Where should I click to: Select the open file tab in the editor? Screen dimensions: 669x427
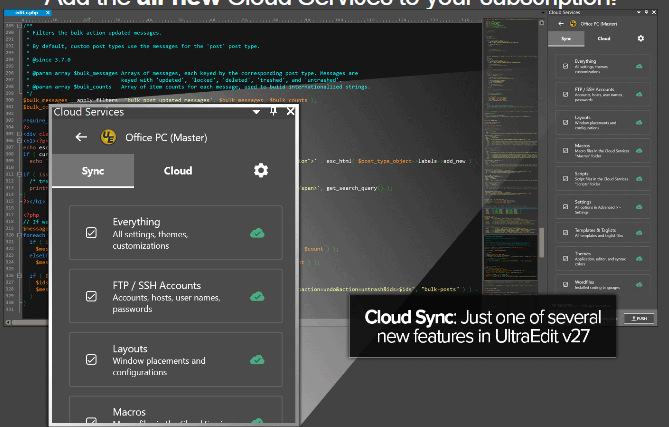(26, 13)
